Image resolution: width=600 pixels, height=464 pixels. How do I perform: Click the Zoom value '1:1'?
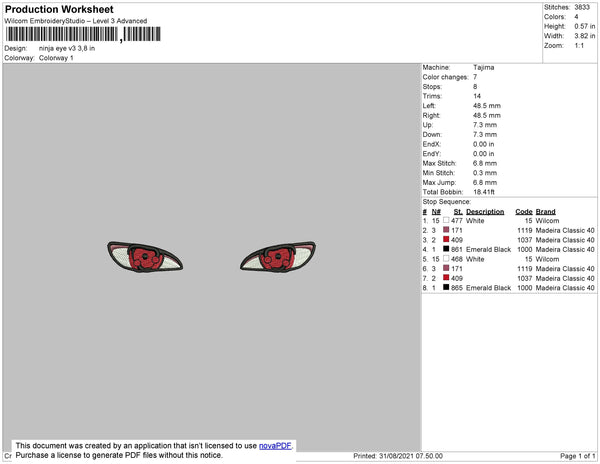click(579, 46)
